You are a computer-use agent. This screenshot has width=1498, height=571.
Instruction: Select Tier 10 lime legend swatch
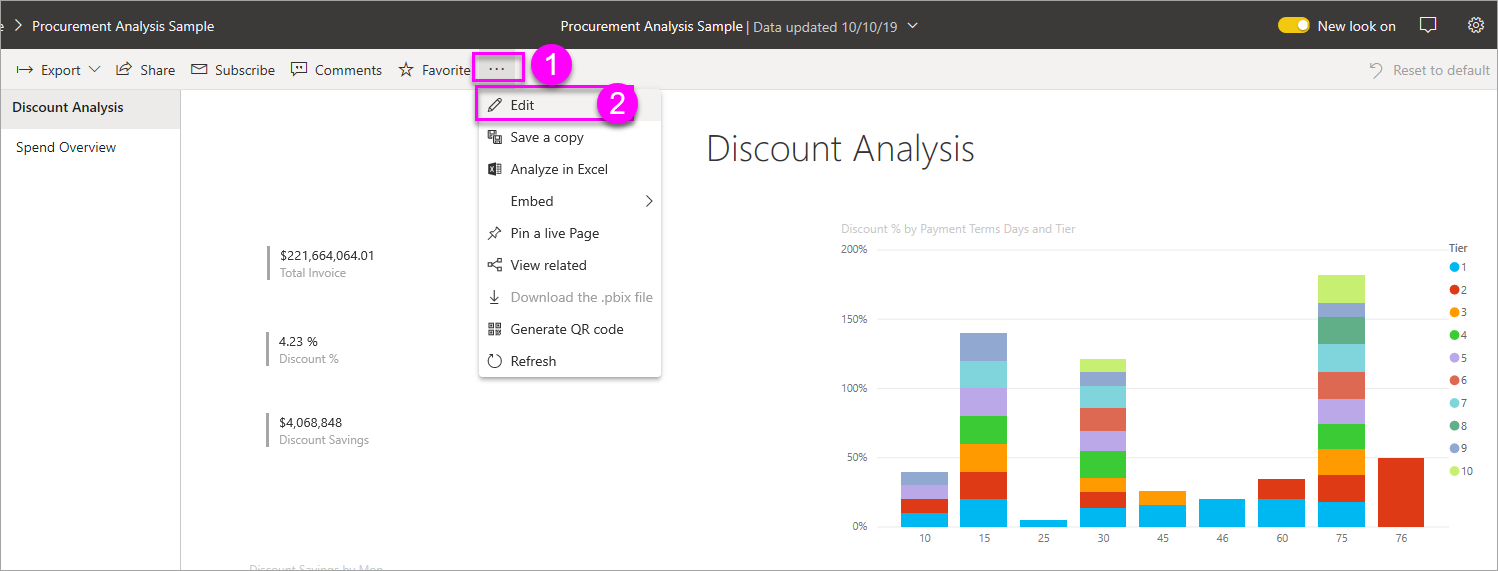pos(1454,471)
